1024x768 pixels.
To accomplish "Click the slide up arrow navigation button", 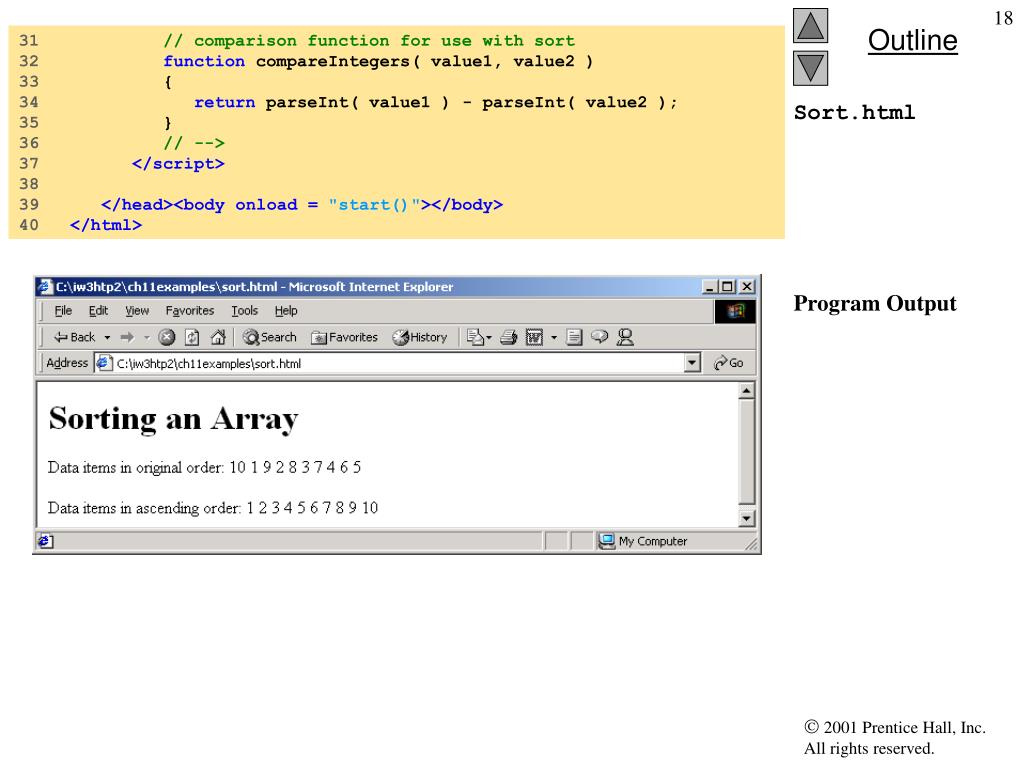I will 810,25.
